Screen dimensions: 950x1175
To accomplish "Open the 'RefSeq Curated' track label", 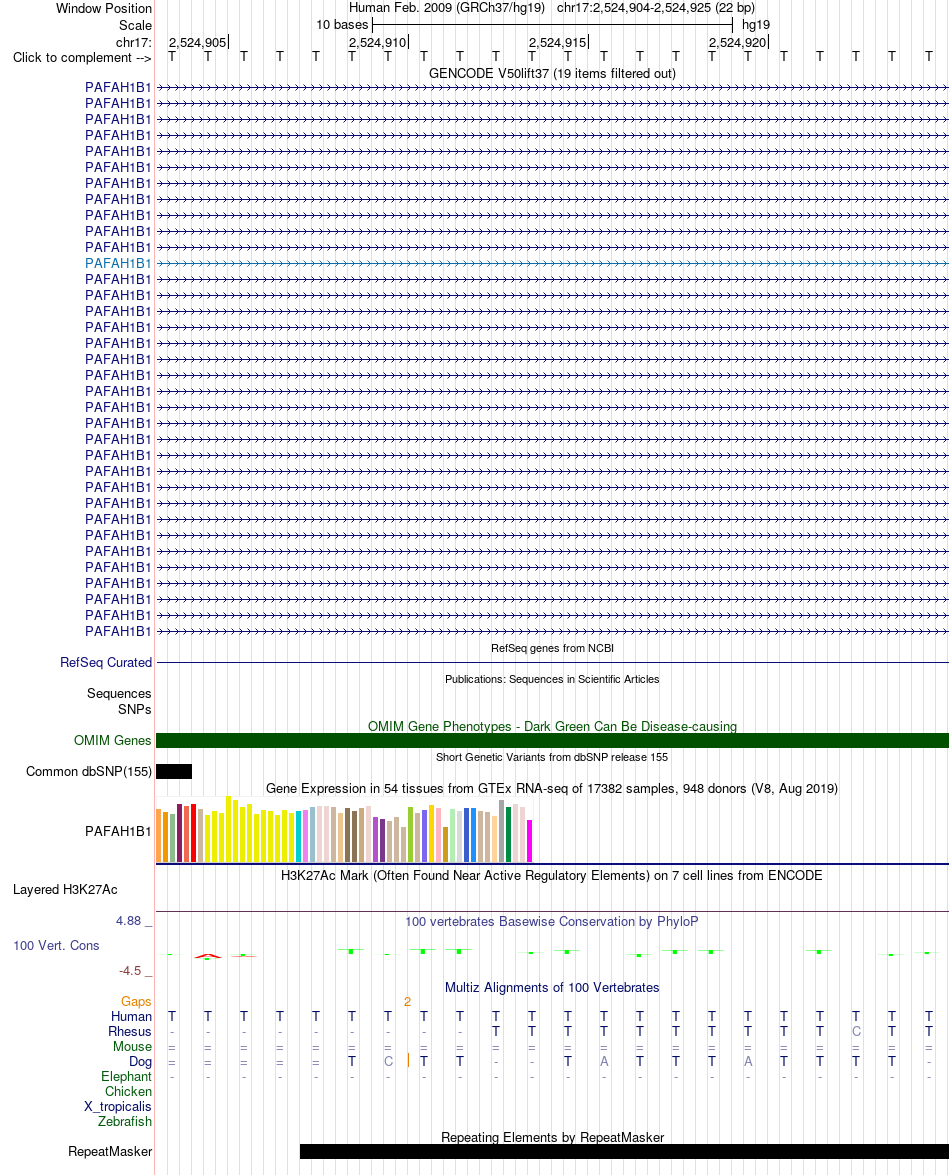I will (x=106, y=662).
